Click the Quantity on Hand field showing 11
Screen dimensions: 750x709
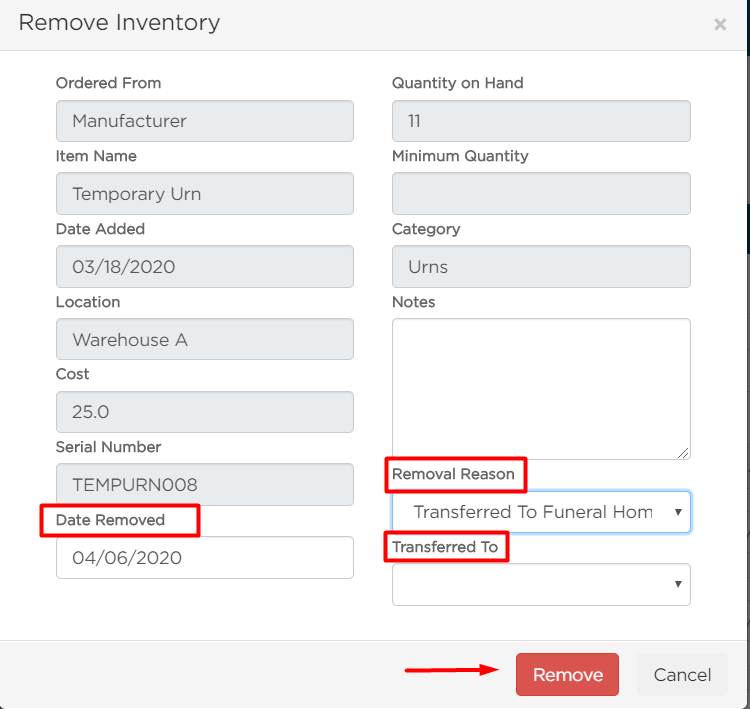[541, 121]
